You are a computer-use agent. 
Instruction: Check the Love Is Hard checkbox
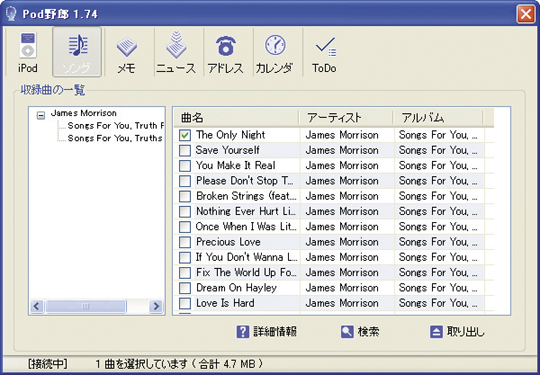coord(185,303)
